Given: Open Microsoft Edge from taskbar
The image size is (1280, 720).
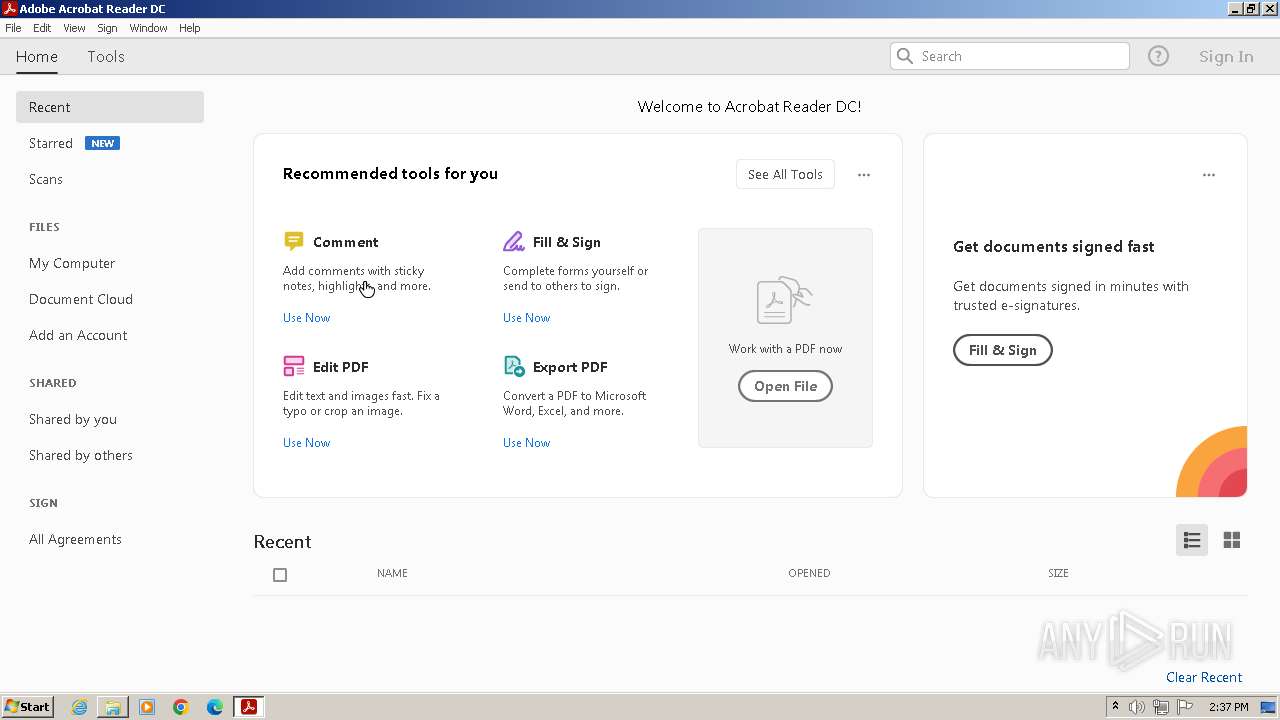Looking at the screenshot, I should tap(215, 707).
